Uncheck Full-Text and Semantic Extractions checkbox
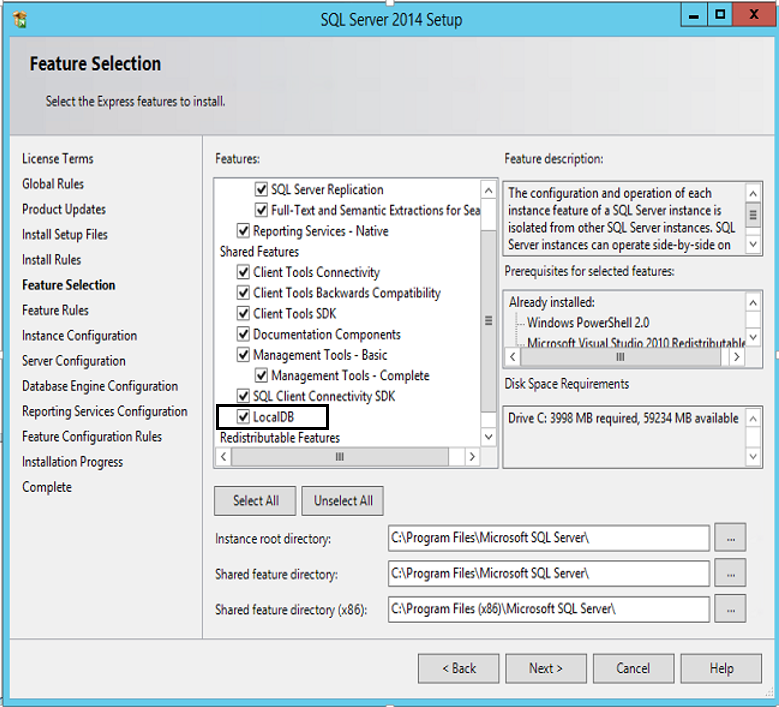779x707 pixels. click(x=261, y=210)
